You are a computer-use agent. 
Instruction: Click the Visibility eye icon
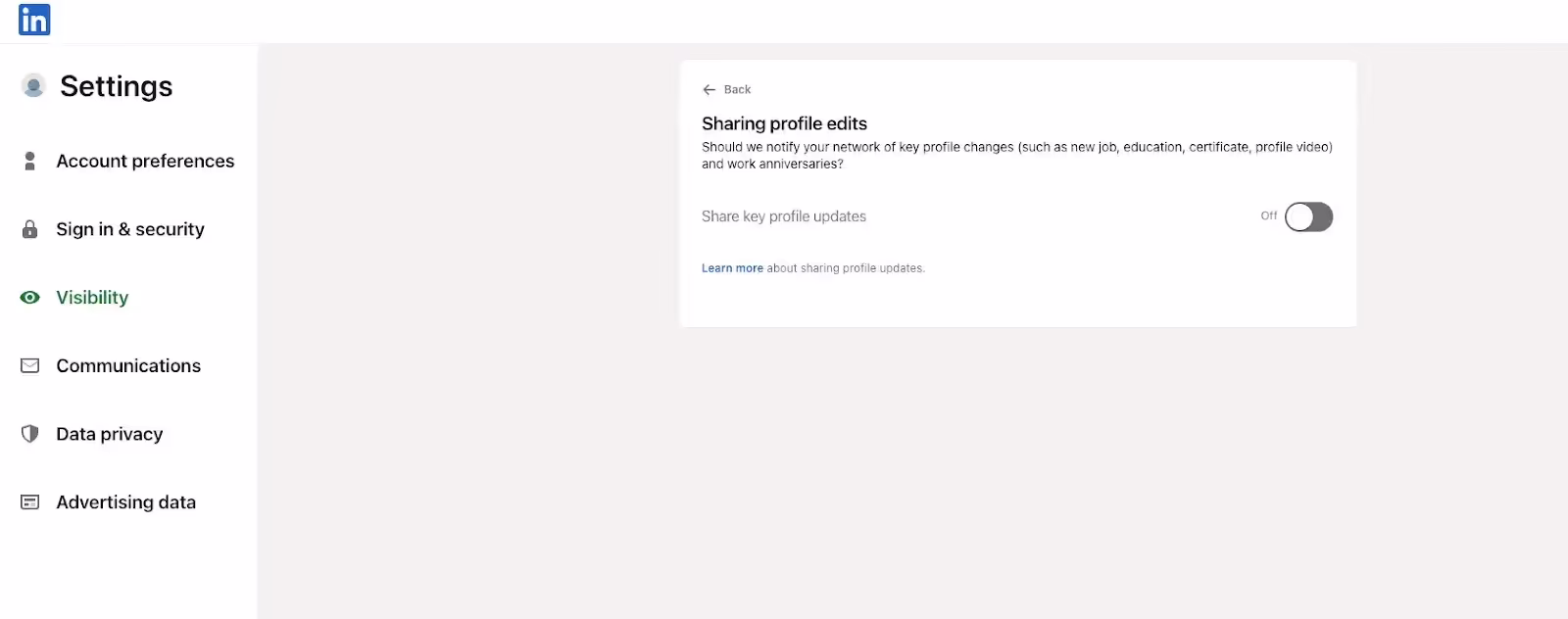tap(30, 298)
